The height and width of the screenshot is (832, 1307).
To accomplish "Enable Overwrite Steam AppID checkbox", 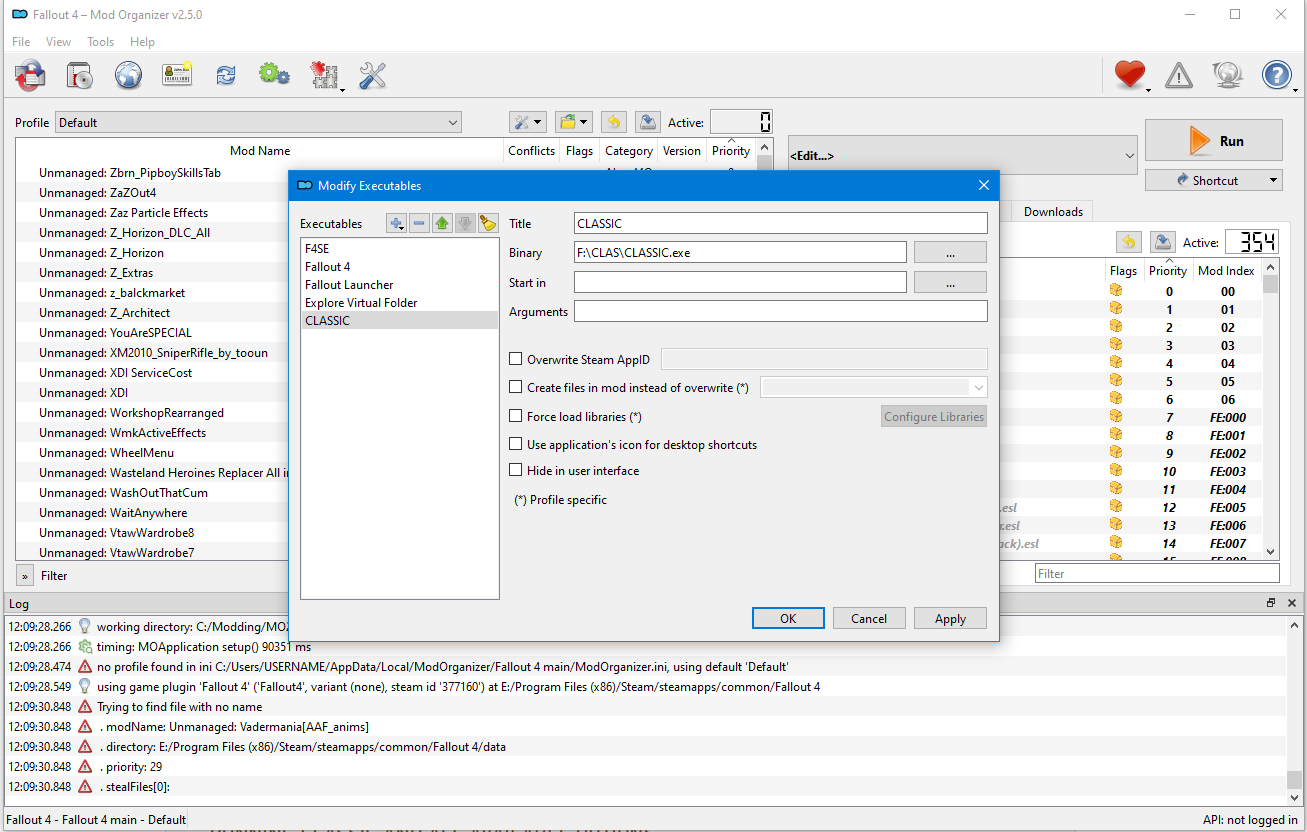I will pos(516,359).
